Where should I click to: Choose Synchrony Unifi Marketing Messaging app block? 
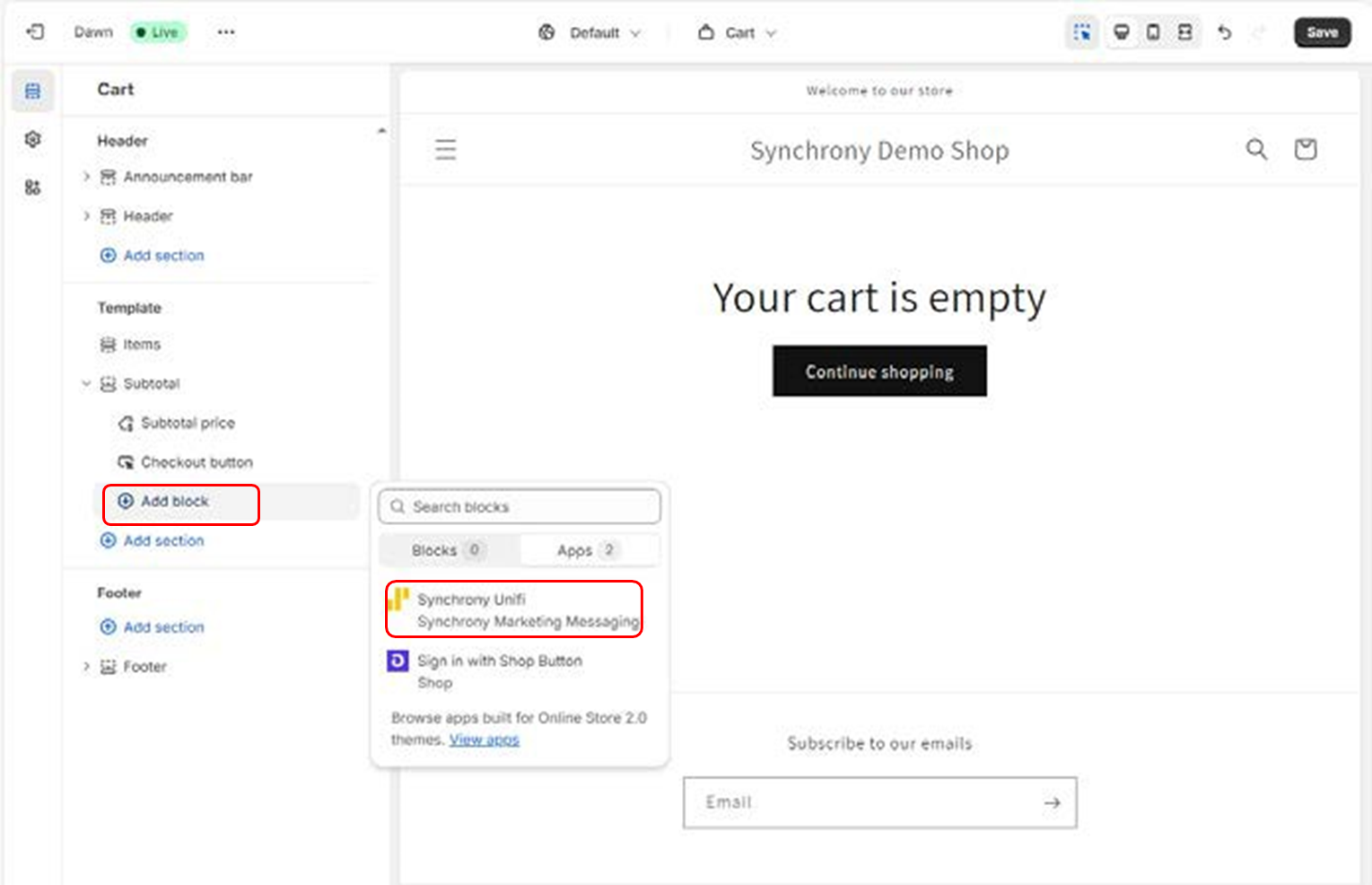pyautogui.click(x=515, y=610)
